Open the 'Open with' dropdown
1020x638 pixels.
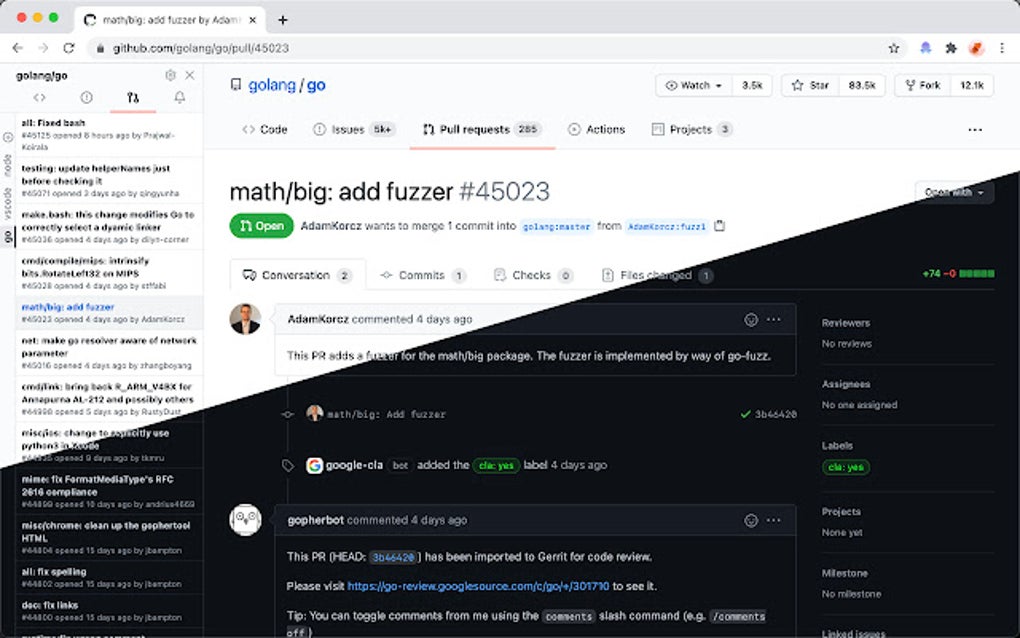click(x=954, y=192)
